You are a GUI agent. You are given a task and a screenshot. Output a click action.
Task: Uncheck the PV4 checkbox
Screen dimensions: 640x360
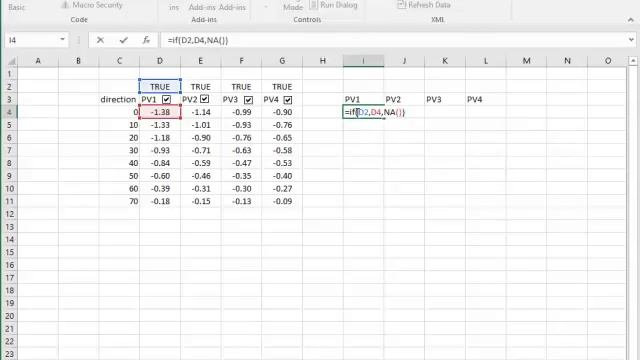coord(288,100)
